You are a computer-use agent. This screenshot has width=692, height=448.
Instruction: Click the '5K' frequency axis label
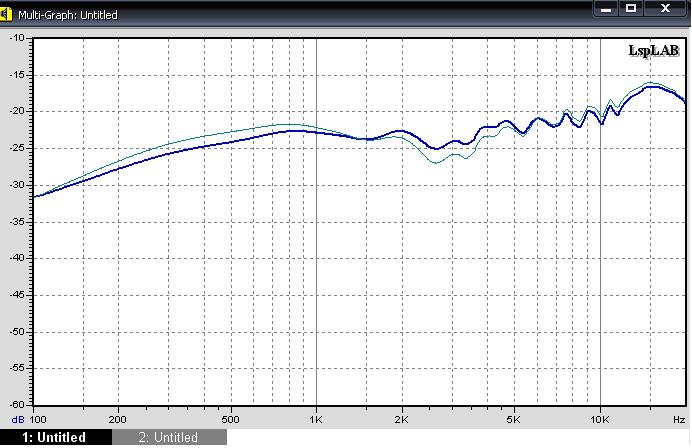(514, 419)
